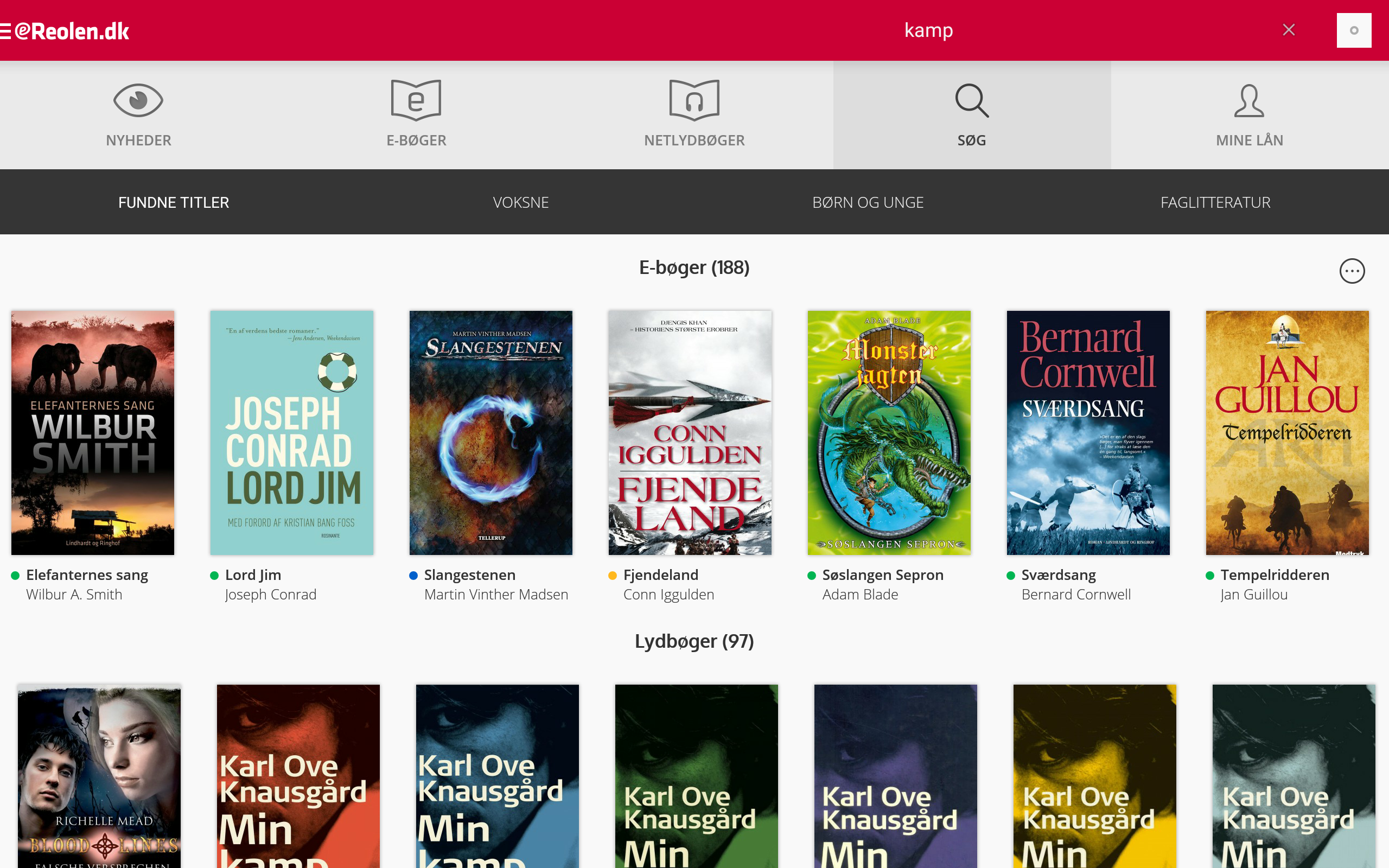Viewport: 1389px width, 868px height.
Task: Open the Lord Jim book cover
Action: click(291, 433)
